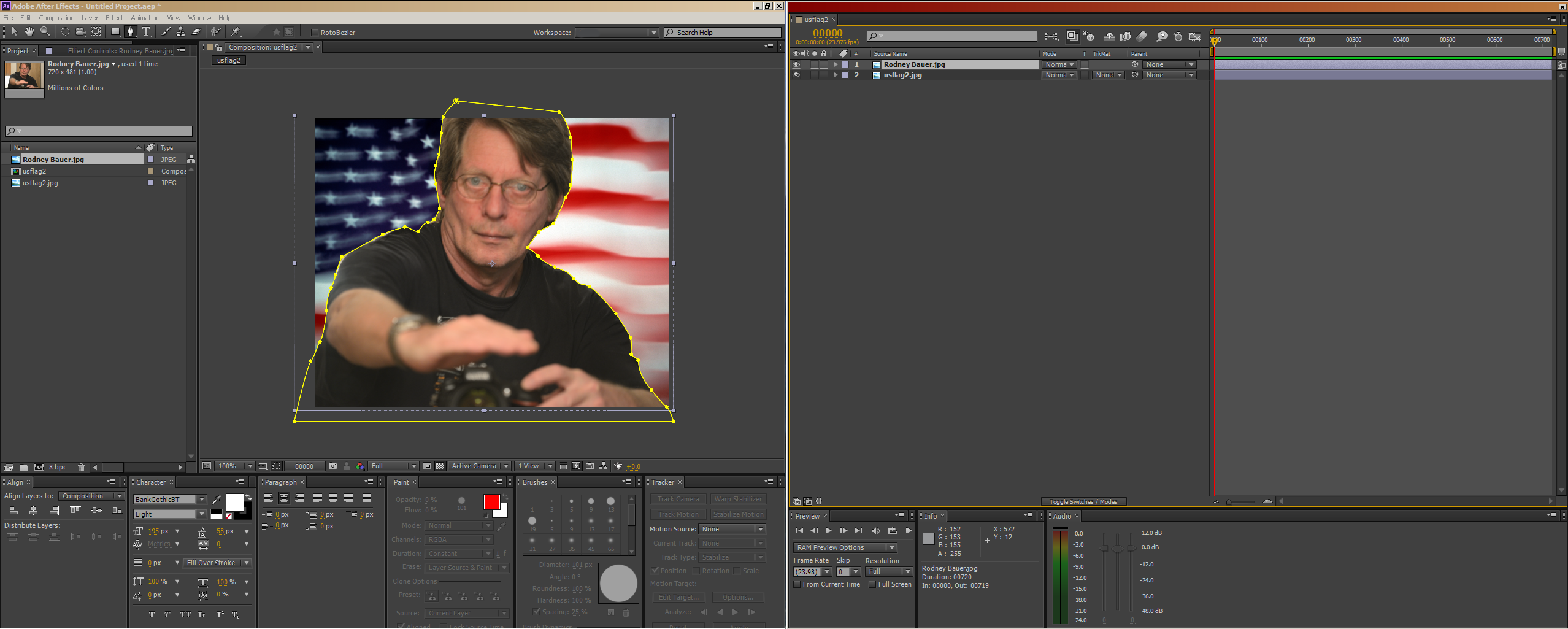Toggle solo switch on usflag2.jpg layer
This screenshot has height=629, width=1568.
815,75
